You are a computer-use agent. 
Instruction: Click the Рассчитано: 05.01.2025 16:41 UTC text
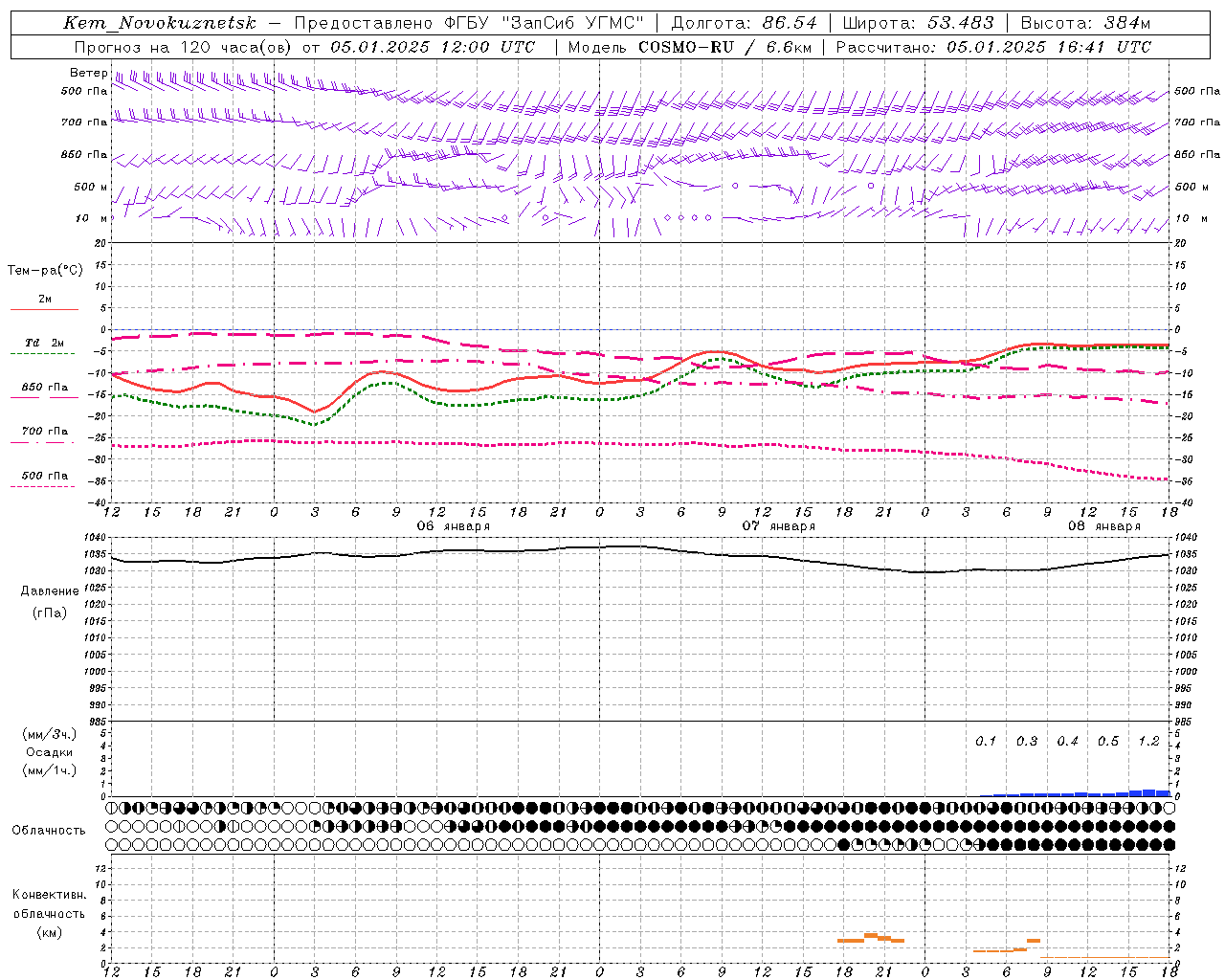(x=993, y=47)
